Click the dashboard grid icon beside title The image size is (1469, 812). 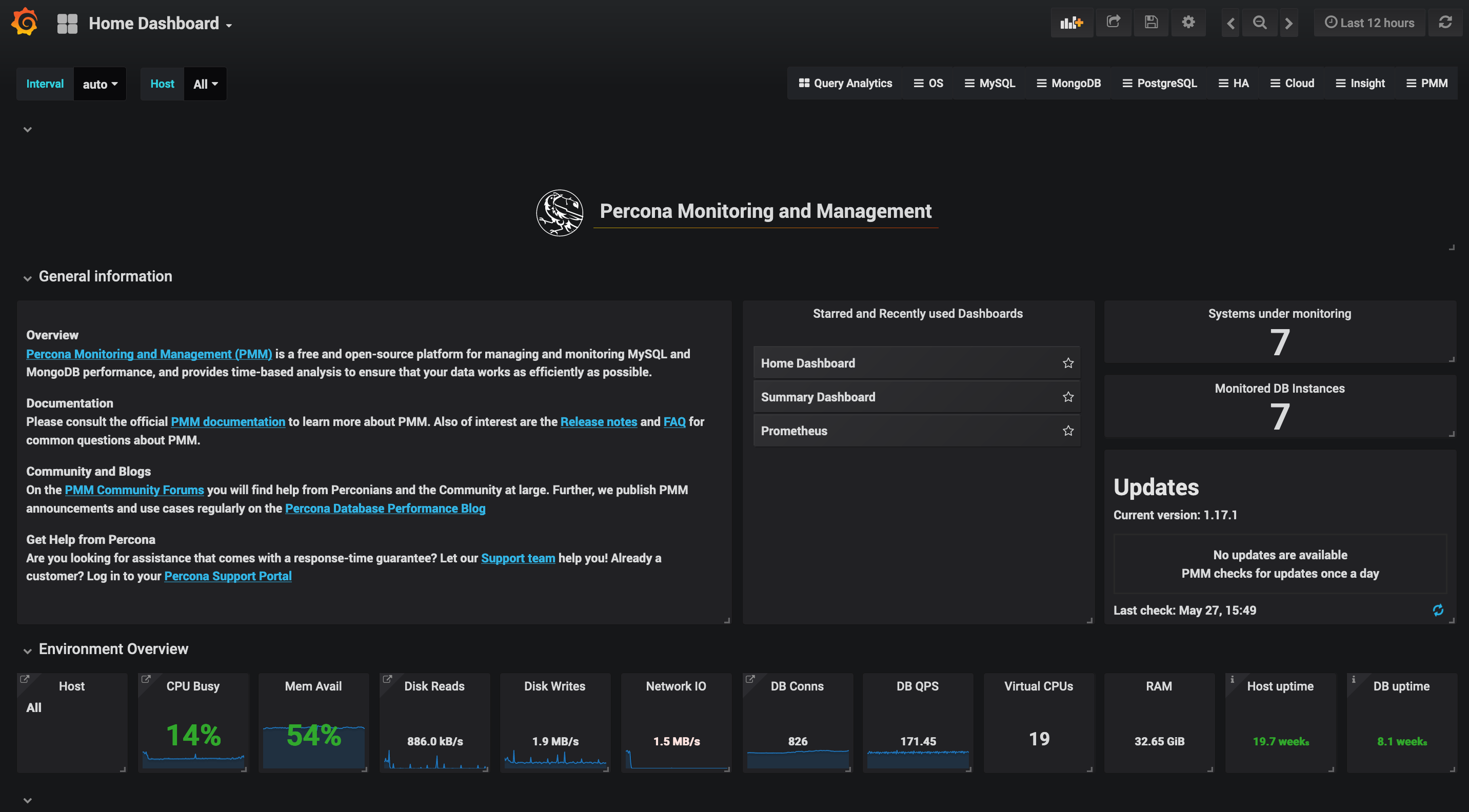(67, 24)
